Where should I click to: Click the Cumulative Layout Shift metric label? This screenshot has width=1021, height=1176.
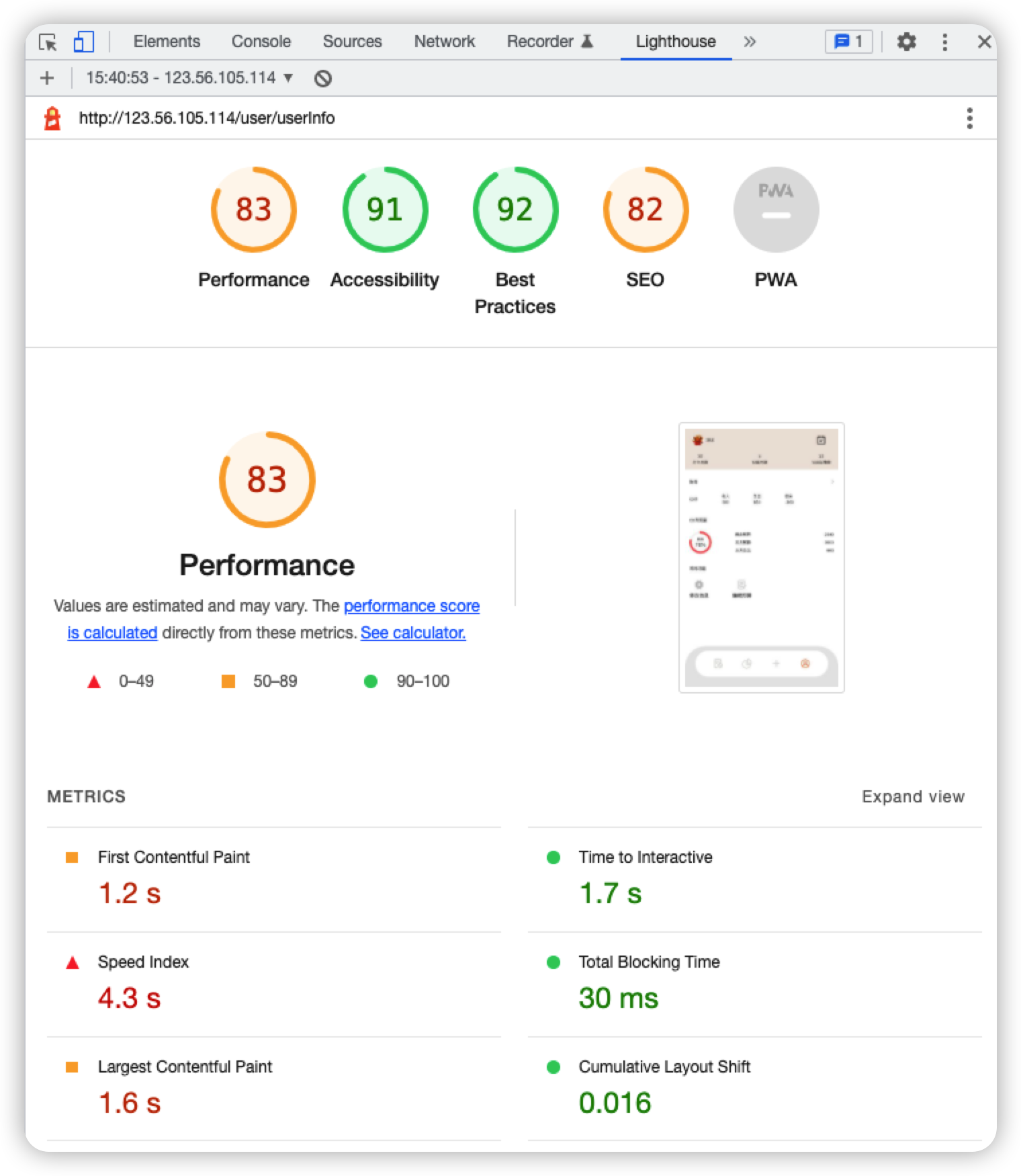[664, 1067]
